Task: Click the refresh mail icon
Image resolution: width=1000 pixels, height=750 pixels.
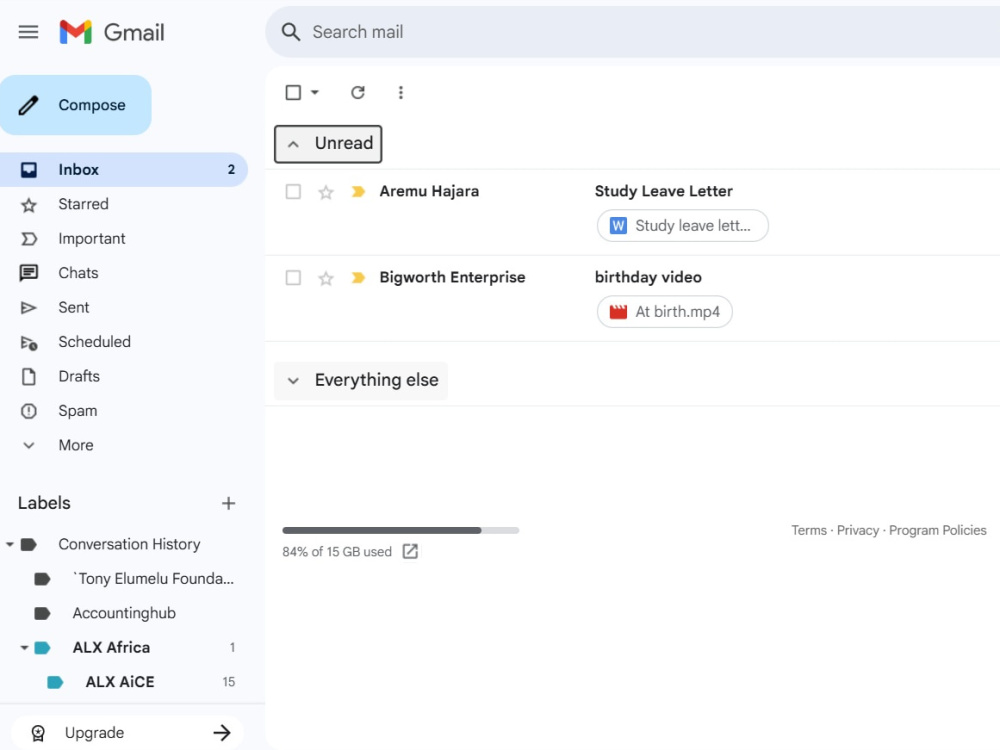Action: click(358, 92)
